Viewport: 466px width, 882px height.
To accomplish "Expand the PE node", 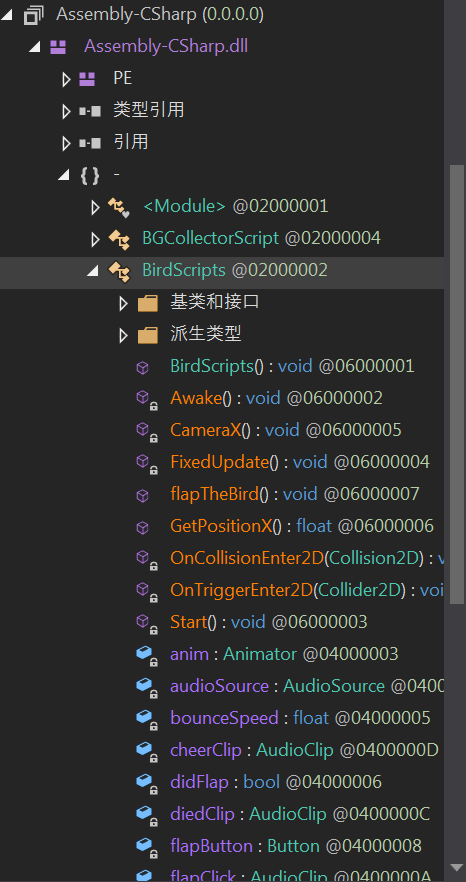I will tap(66, 79).
